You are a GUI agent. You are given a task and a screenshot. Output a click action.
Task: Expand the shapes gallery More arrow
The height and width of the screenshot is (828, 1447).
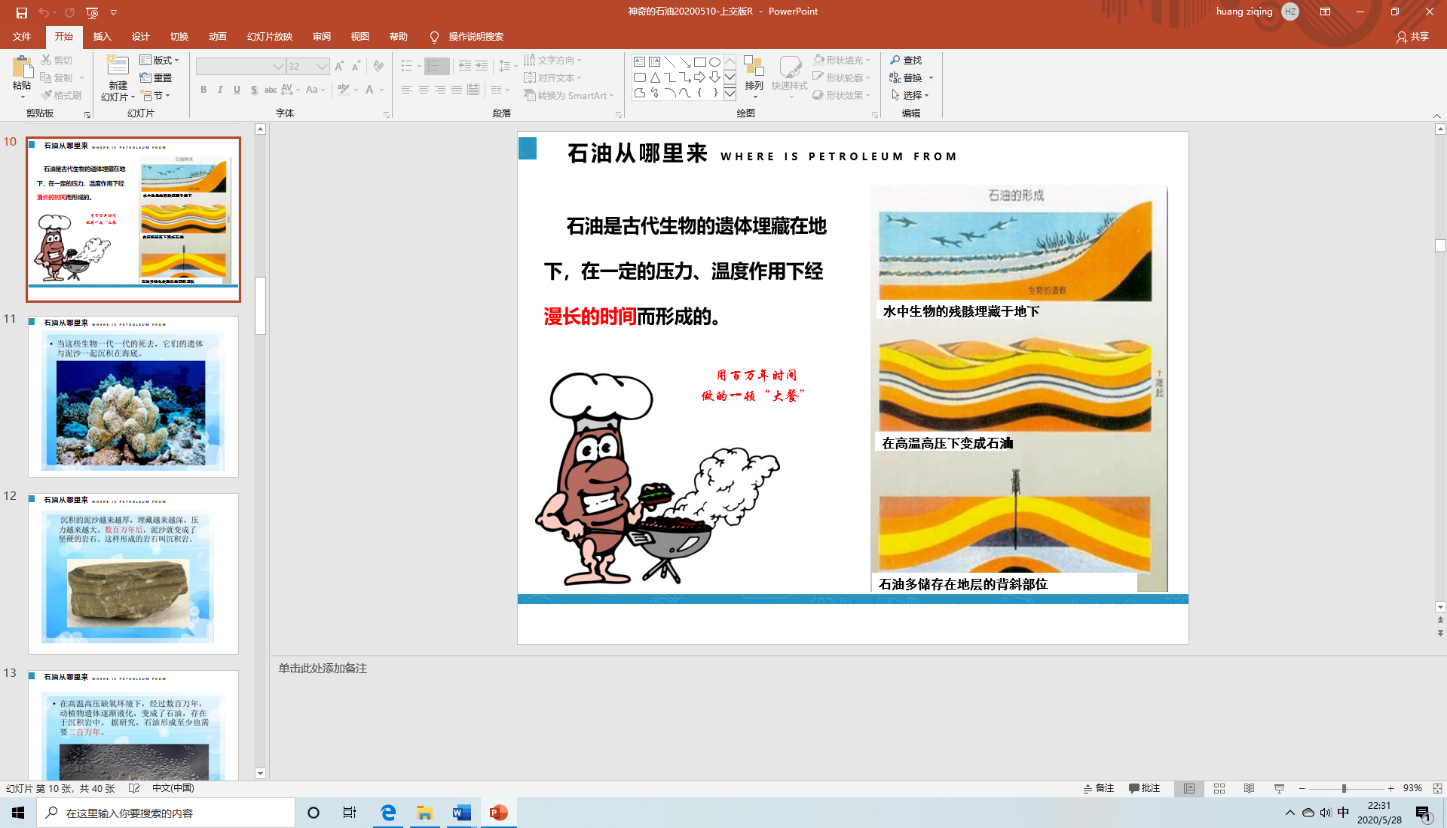[x=730, y=93]
